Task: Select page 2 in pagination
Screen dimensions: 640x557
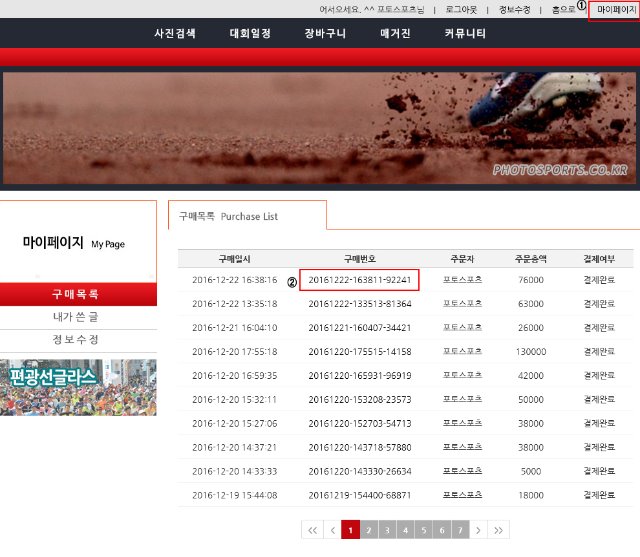Action: [369, 530]
